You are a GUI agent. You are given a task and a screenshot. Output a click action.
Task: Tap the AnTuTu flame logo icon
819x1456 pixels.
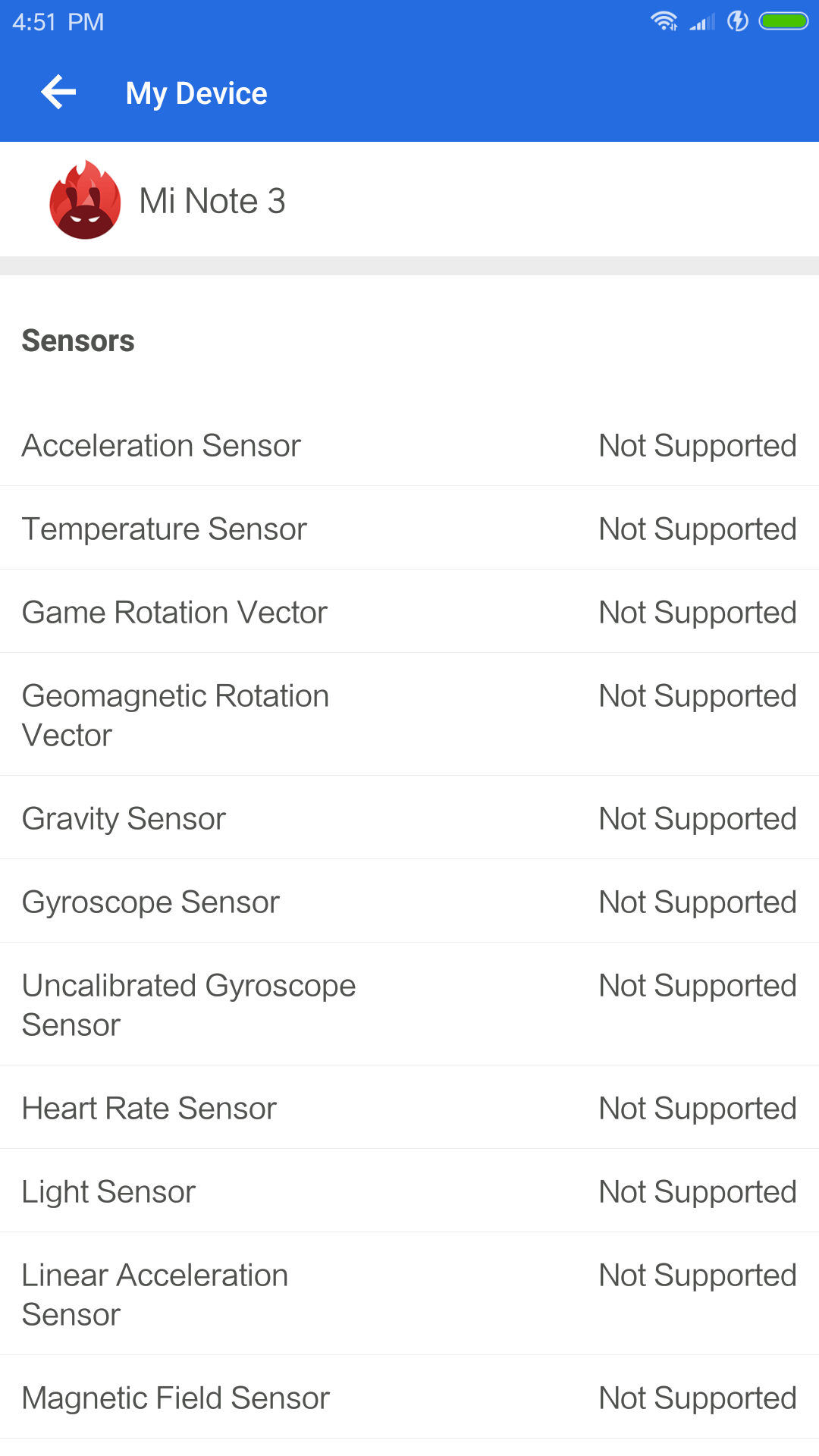pos(85,200)
